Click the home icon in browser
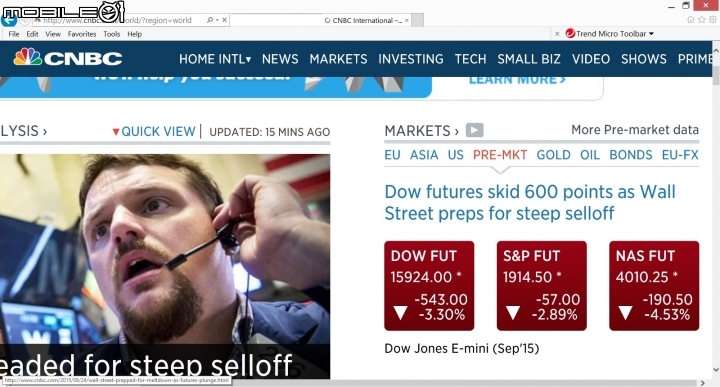This screenshot has width=720, height=387. (x=690, y=20)
